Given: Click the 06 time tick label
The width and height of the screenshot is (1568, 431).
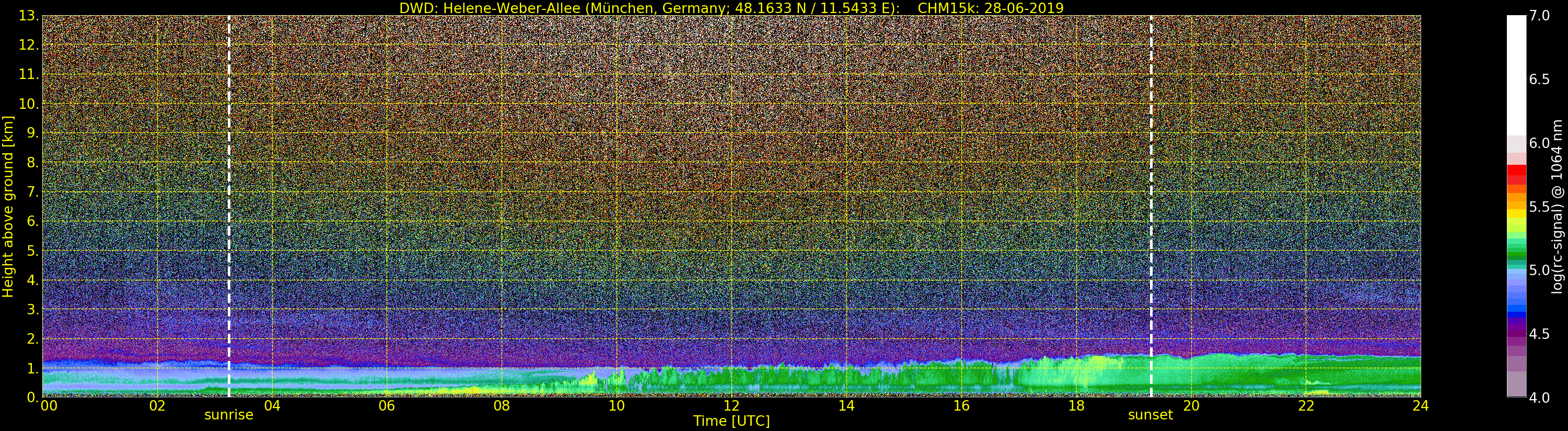Looking at the screenshot, I should point(387,405).
